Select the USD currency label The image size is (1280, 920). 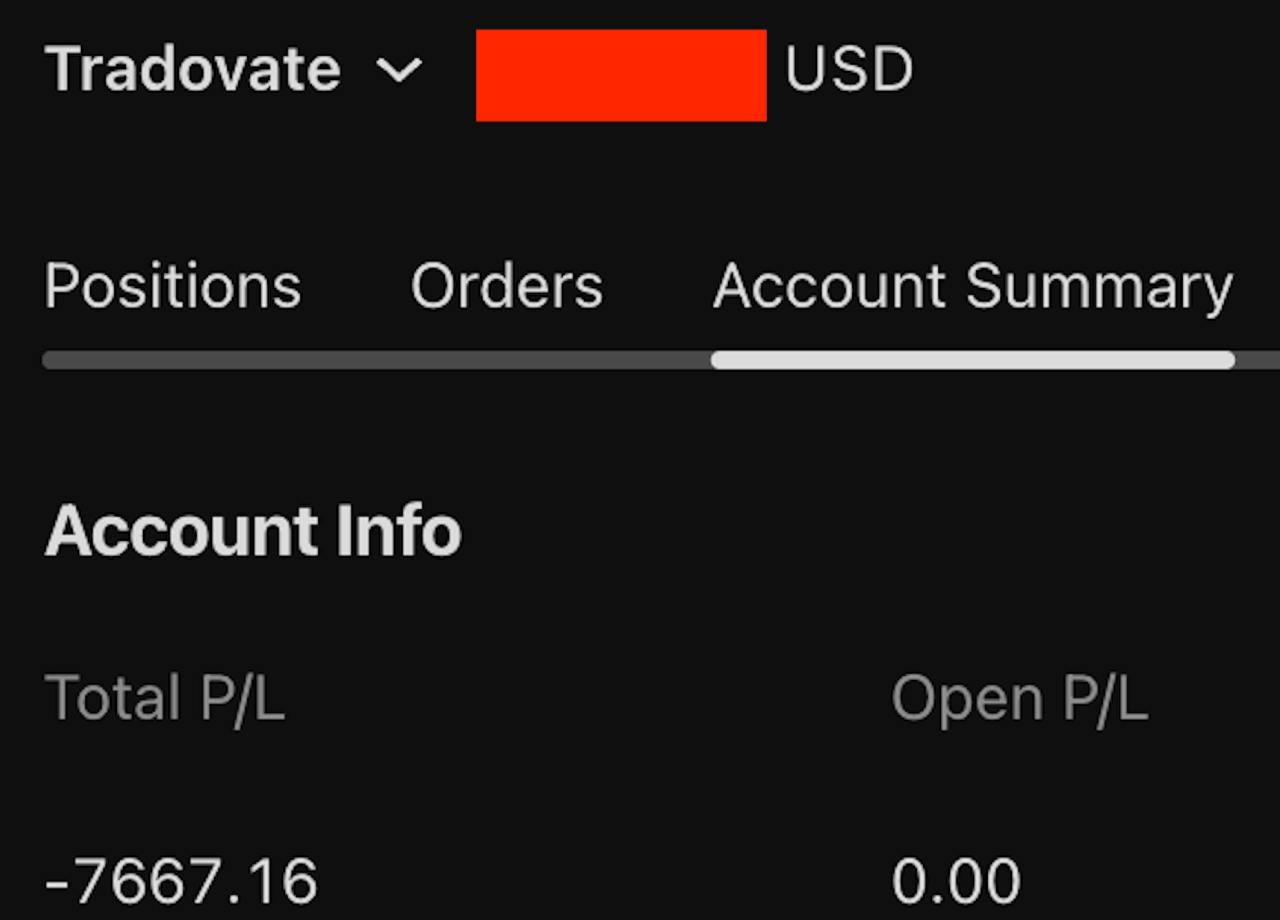click(x=848, y=71)
